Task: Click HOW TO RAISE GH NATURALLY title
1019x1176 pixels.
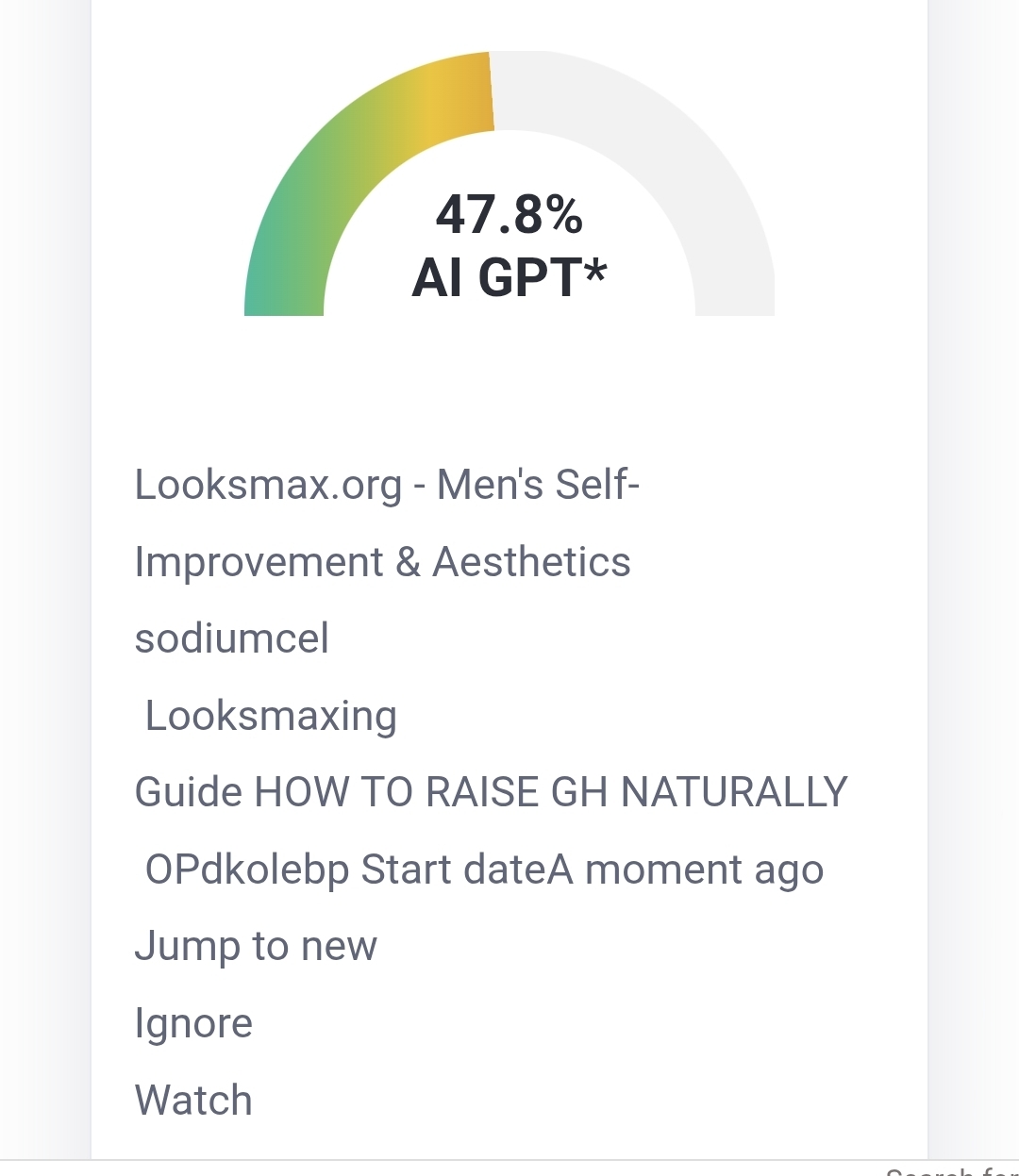Action: (x=551, y=792)
